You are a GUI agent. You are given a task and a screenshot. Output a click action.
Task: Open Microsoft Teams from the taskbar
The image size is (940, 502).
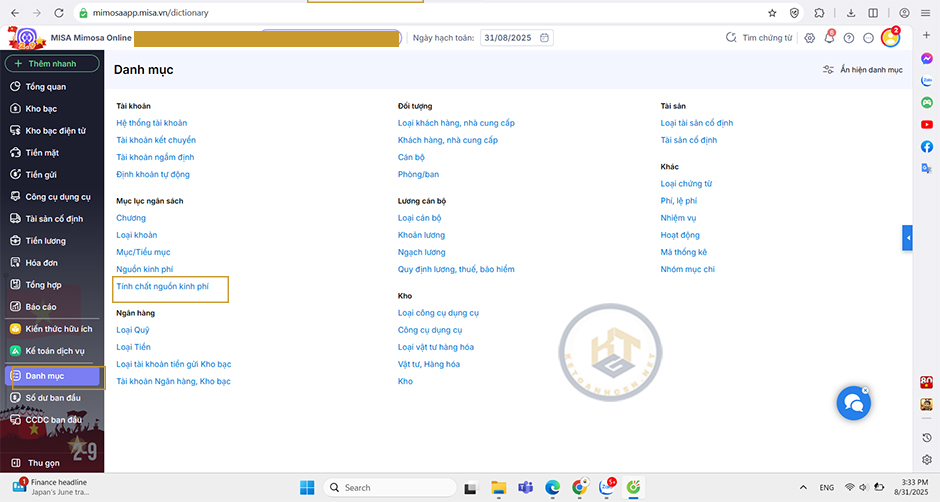(525, 488)
